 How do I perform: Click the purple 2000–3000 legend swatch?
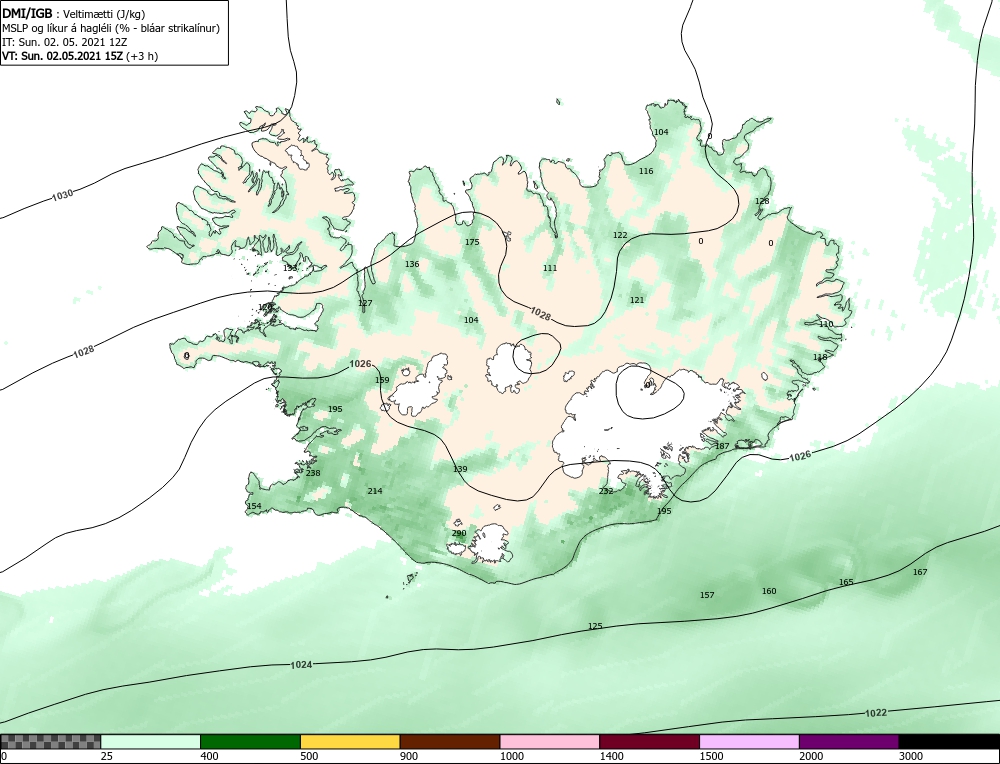coord(849,742)
